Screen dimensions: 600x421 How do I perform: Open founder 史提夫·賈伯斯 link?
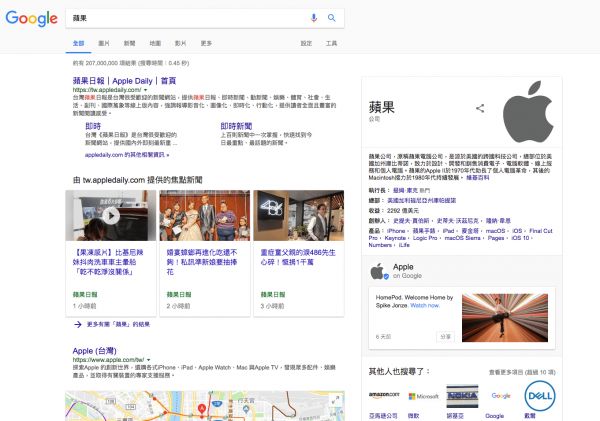(411, 220)
